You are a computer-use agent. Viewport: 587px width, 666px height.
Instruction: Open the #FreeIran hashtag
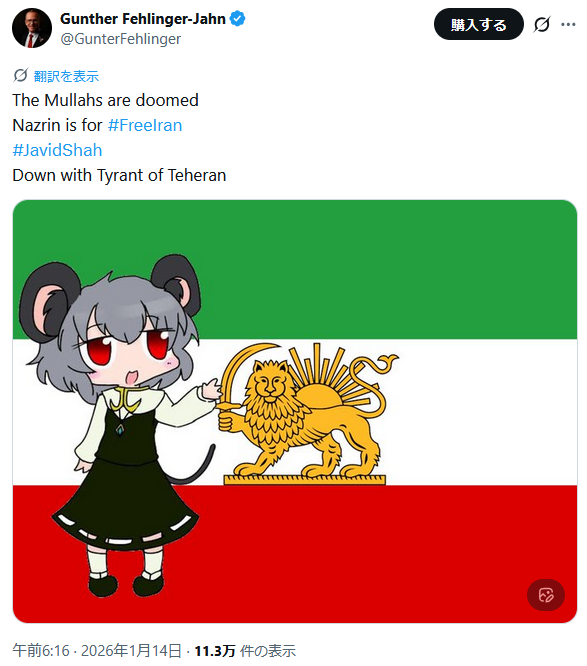pyautogui.click(x=145, y=125)
